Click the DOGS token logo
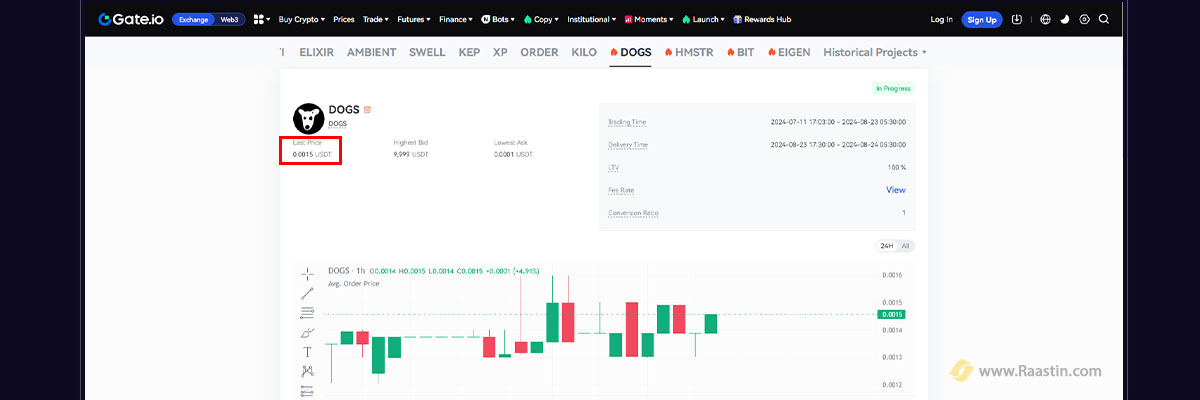 pyautogui.click(x=308, y=118)
